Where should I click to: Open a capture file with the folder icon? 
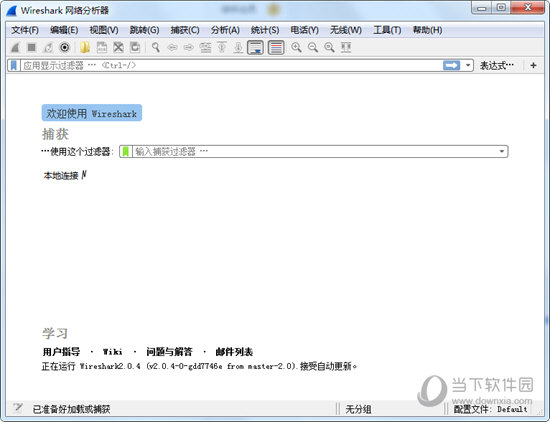85,47
